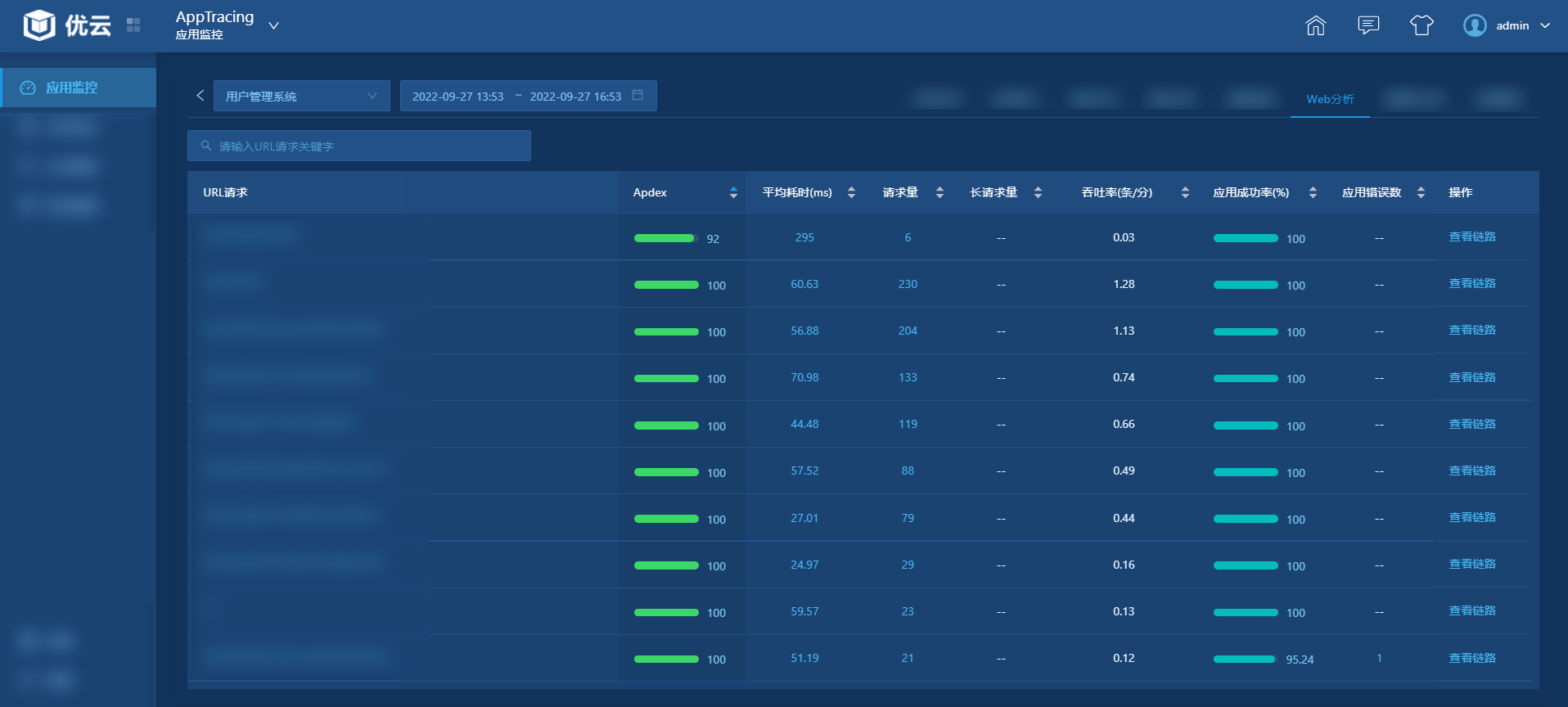Focus the URL请求关键字 search field
1568x707 pixels.
tap(359, 146)
